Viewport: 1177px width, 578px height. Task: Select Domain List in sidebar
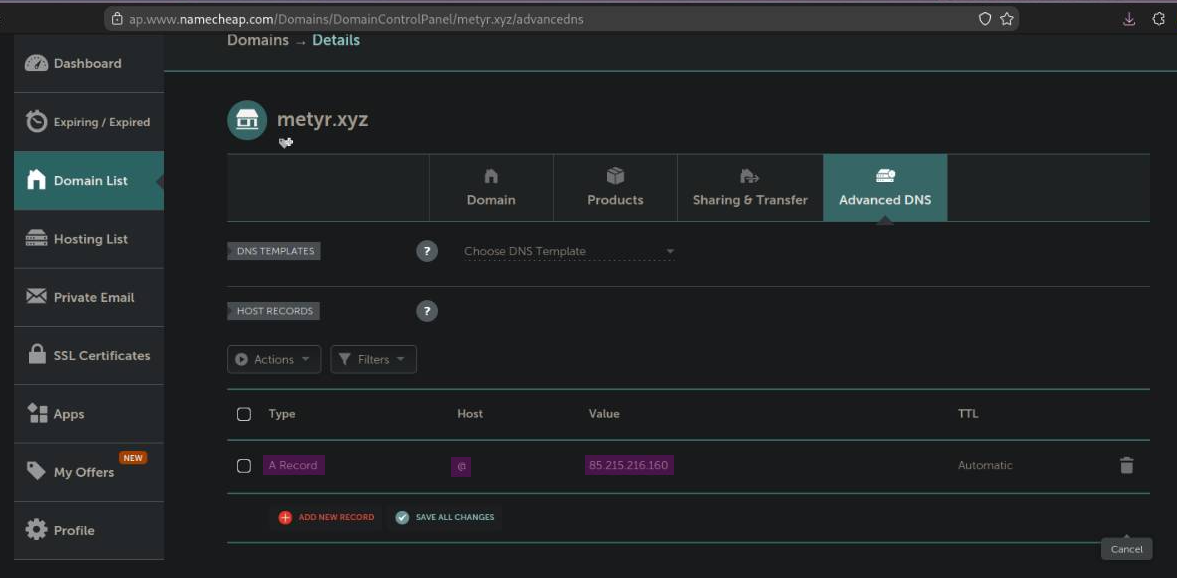pos(89,180)
